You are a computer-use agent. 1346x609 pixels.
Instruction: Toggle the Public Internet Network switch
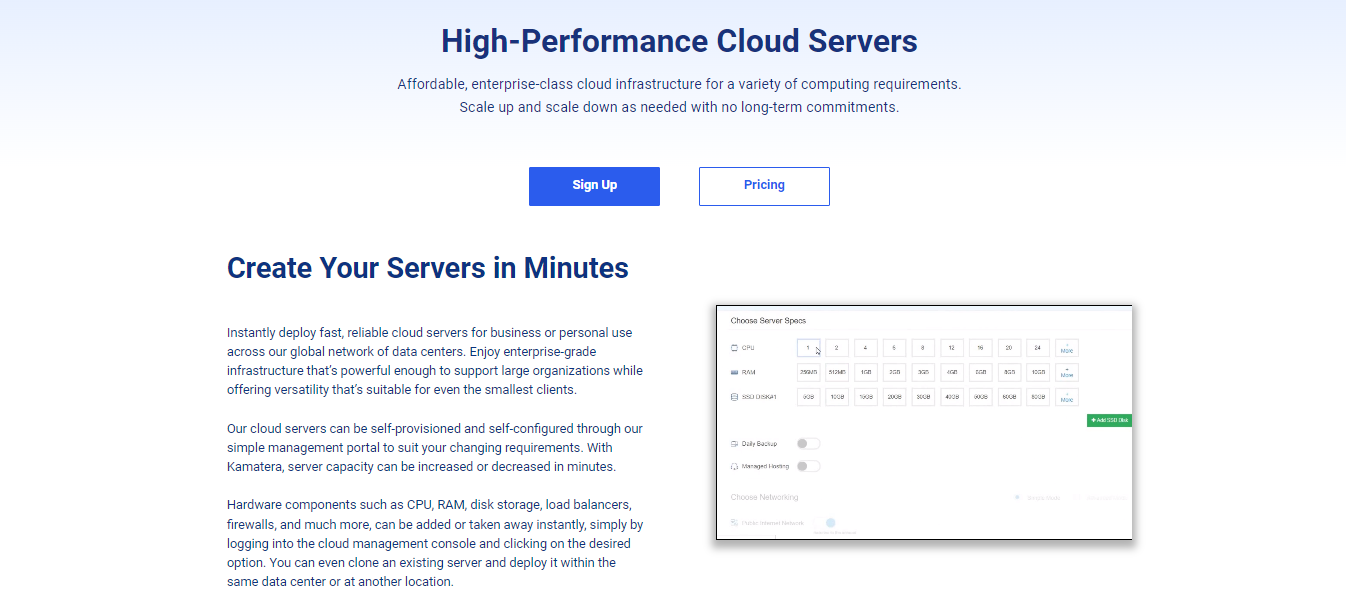pos(825,523)
